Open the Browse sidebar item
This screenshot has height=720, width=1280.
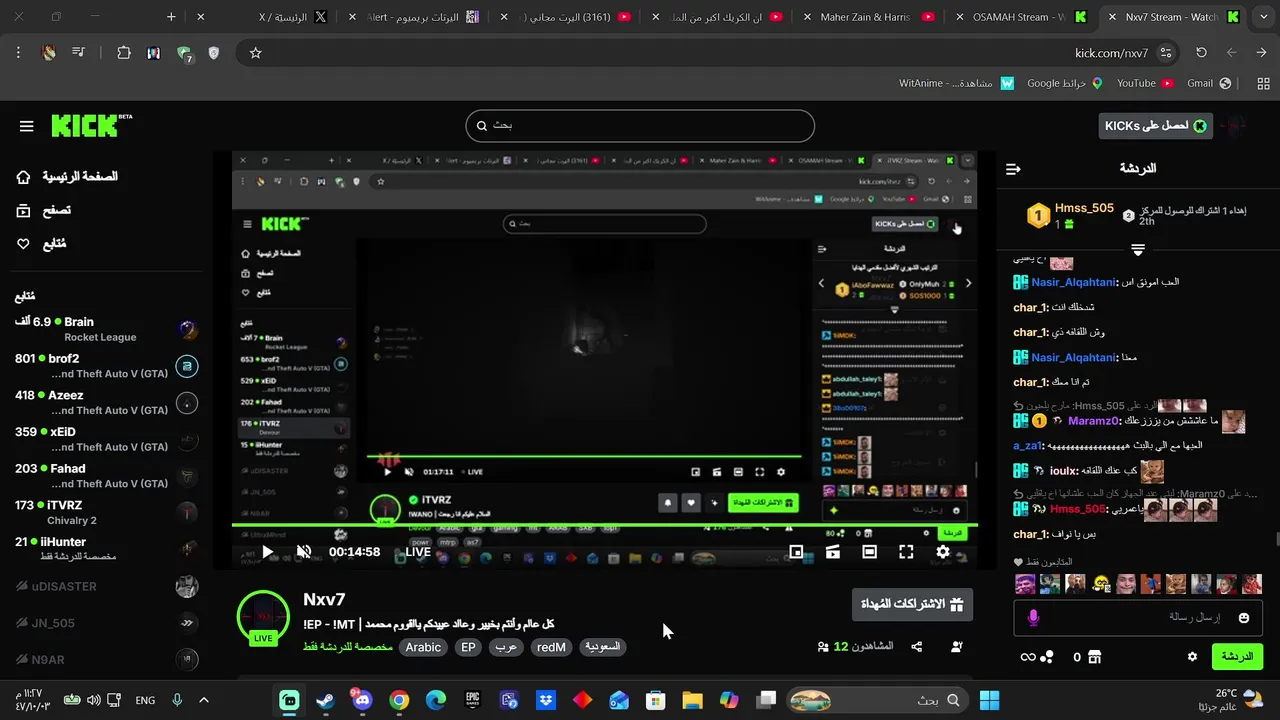click(x=44, y=210)
